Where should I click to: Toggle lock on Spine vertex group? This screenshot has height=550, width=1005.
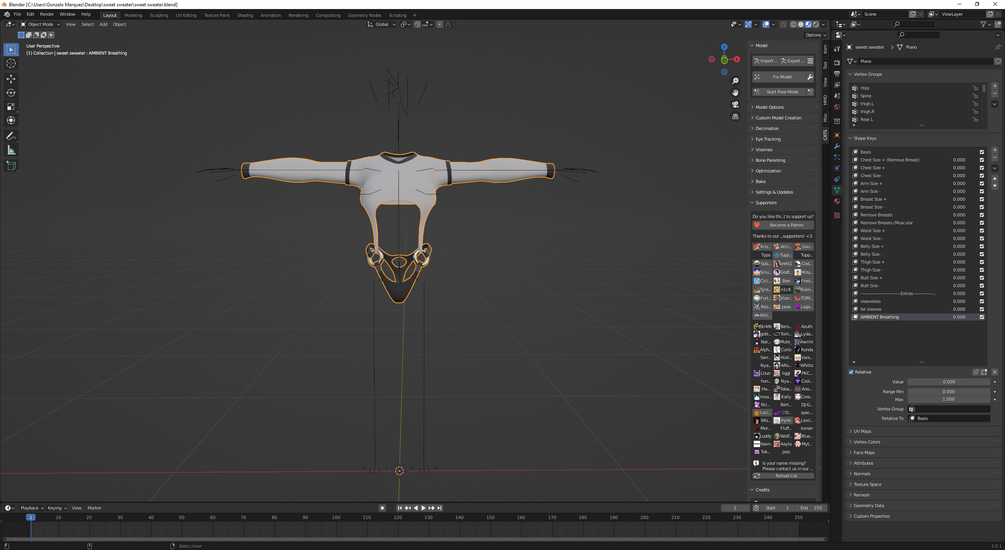(975, 96)
